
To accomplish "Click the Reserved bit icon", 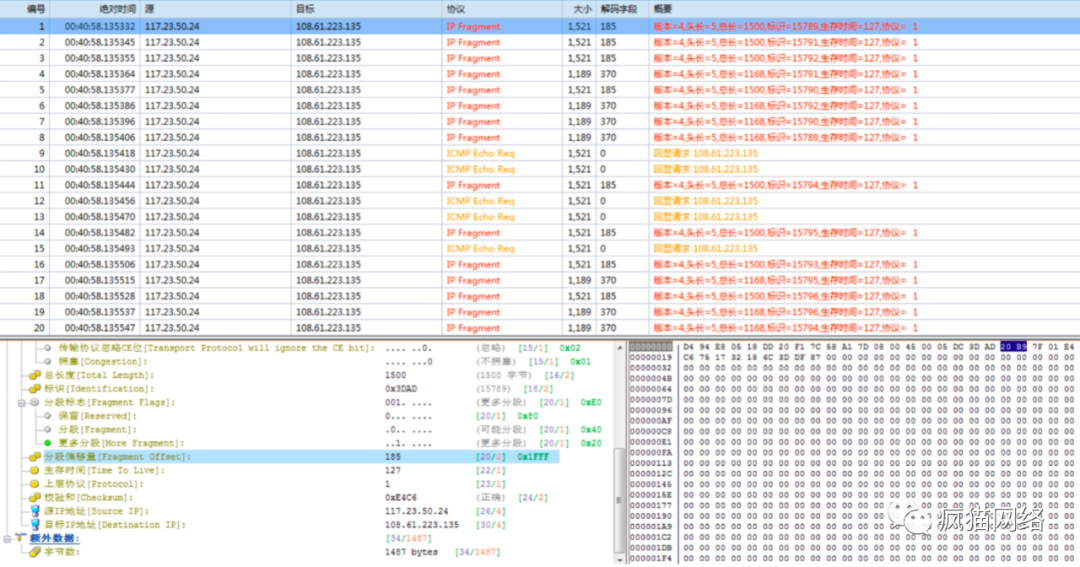I will tap(48, 416).
